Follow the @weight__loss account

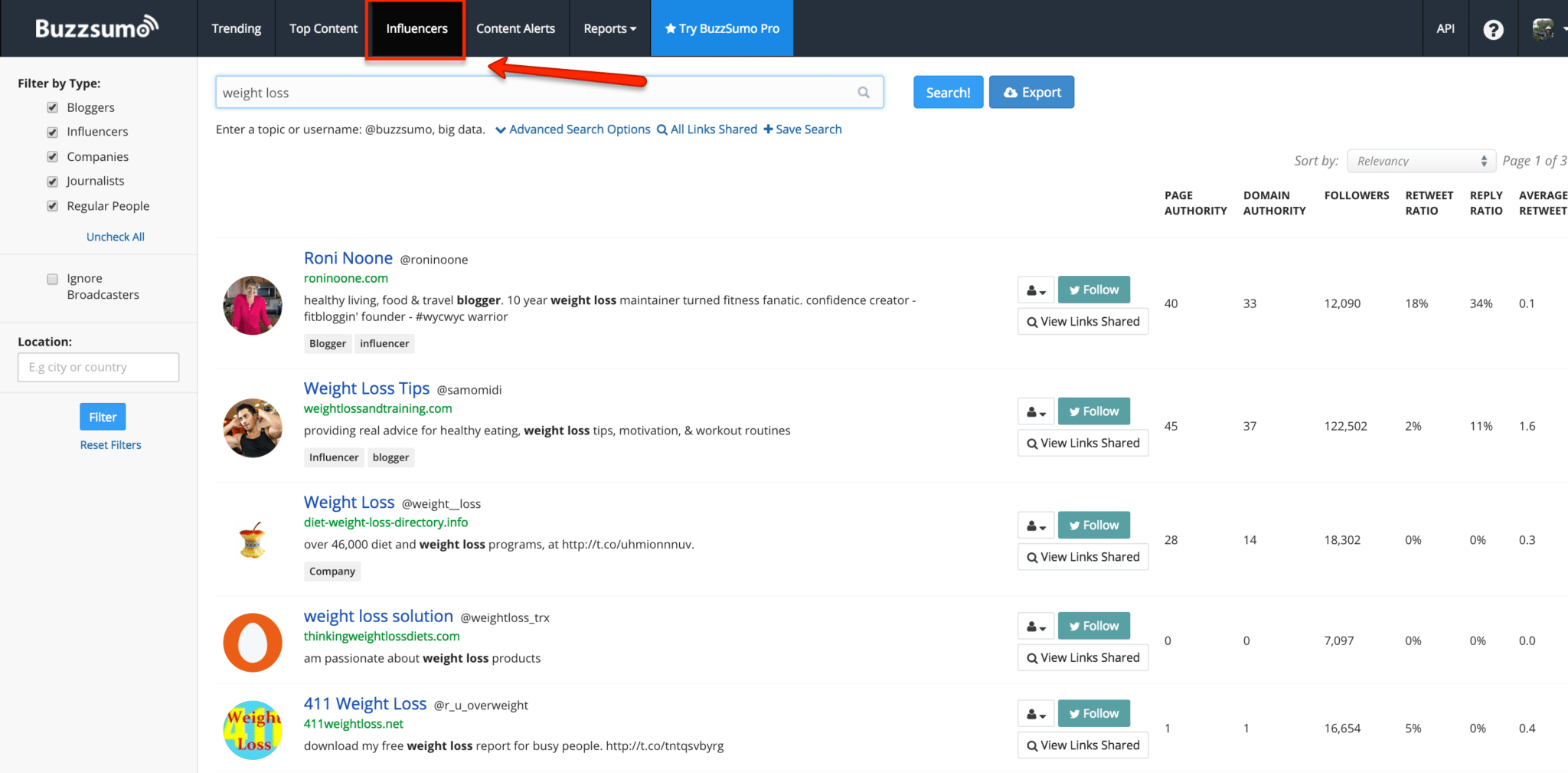pos(1093,525)
